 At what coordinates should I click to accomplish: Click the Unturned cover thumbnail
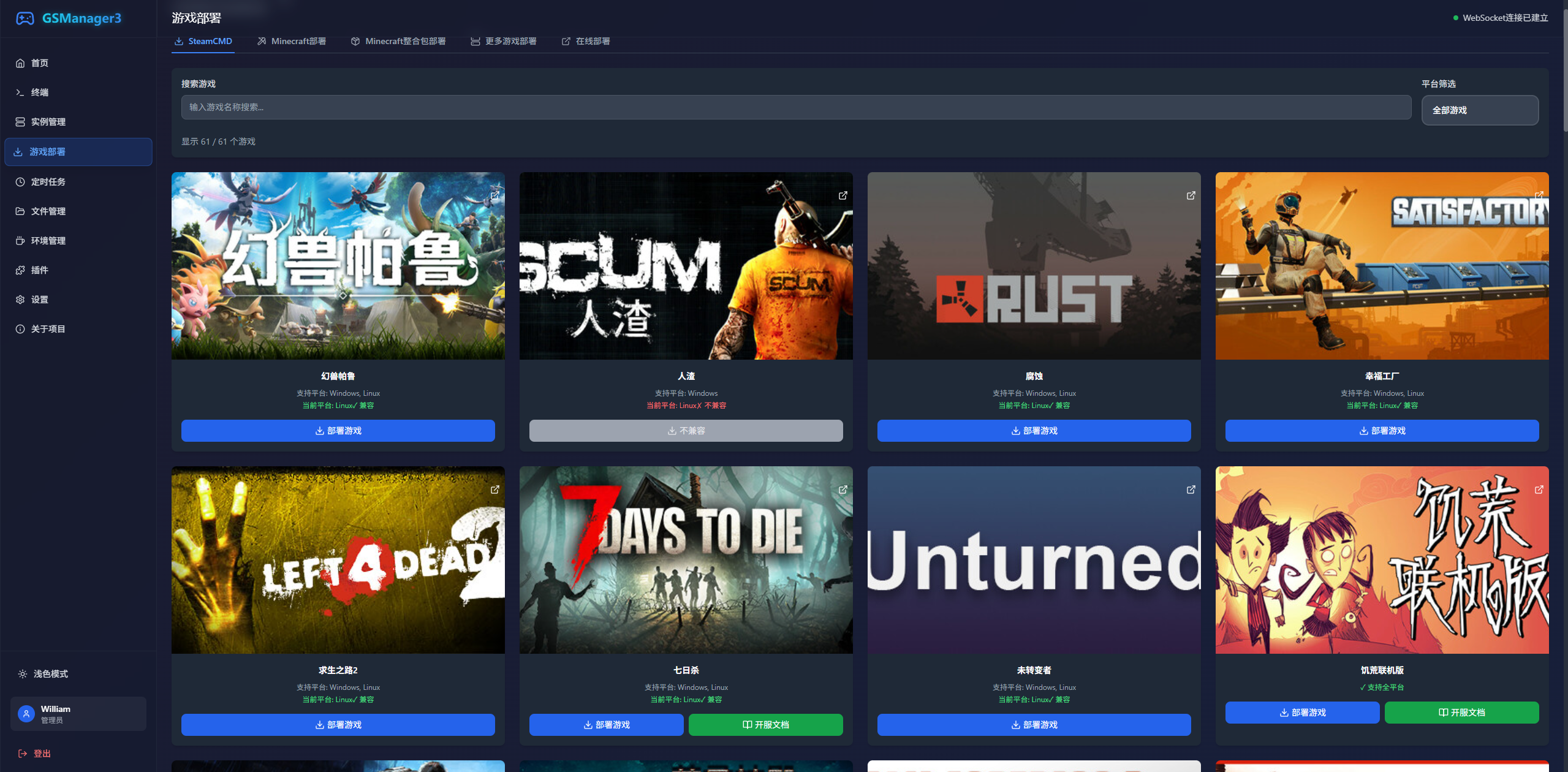coord(1034,560)
